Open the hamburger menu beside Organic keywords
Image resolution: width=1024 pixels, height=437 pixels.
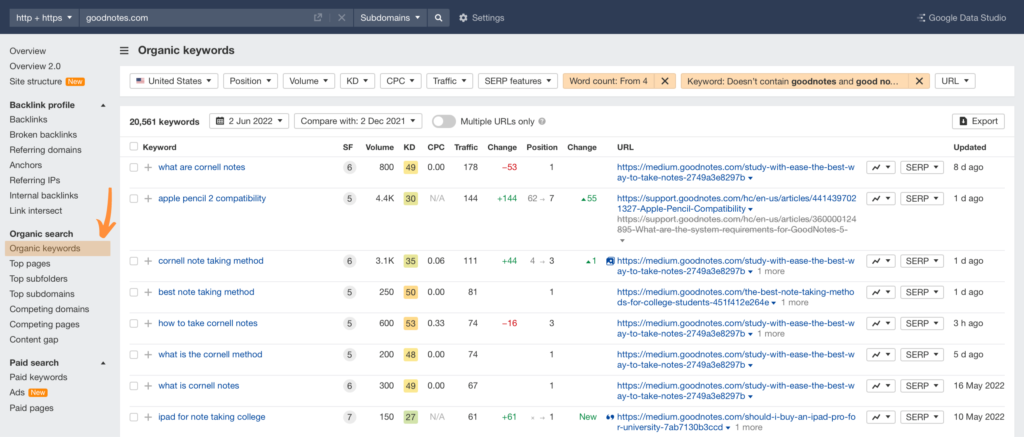tap(124, 51)
